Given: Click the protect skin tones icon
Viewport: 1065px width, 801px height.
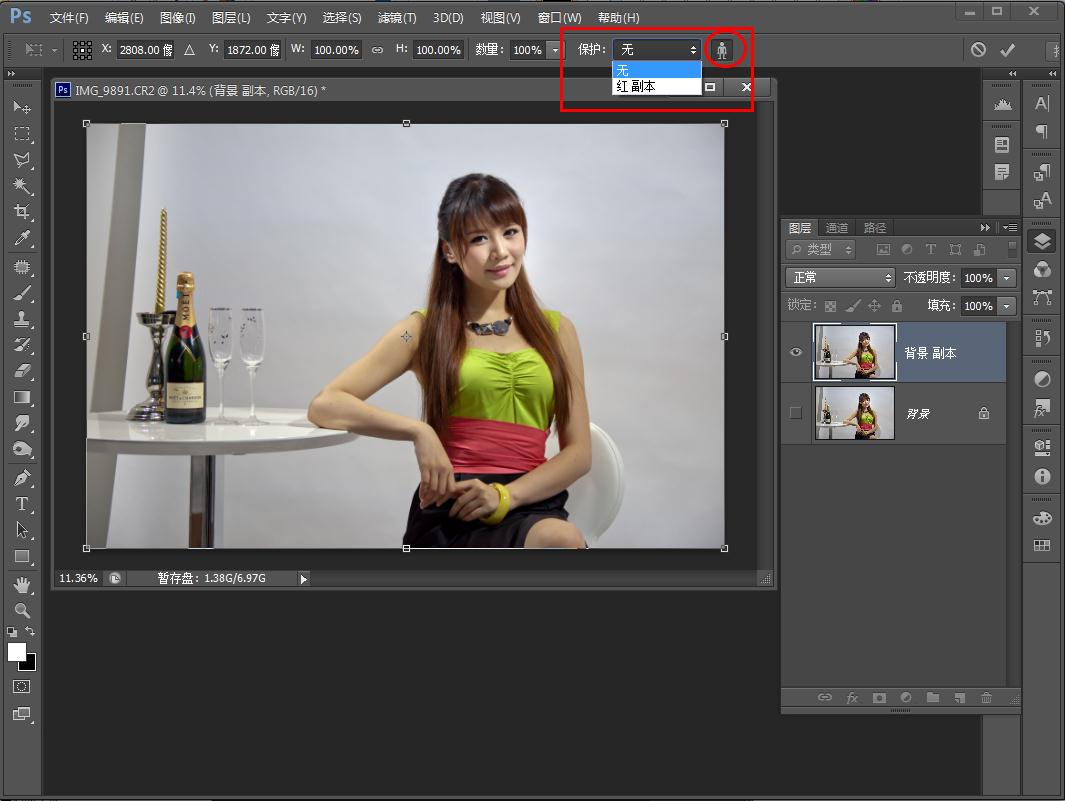Looking at the screenshot, I should [x=722, y=49].
